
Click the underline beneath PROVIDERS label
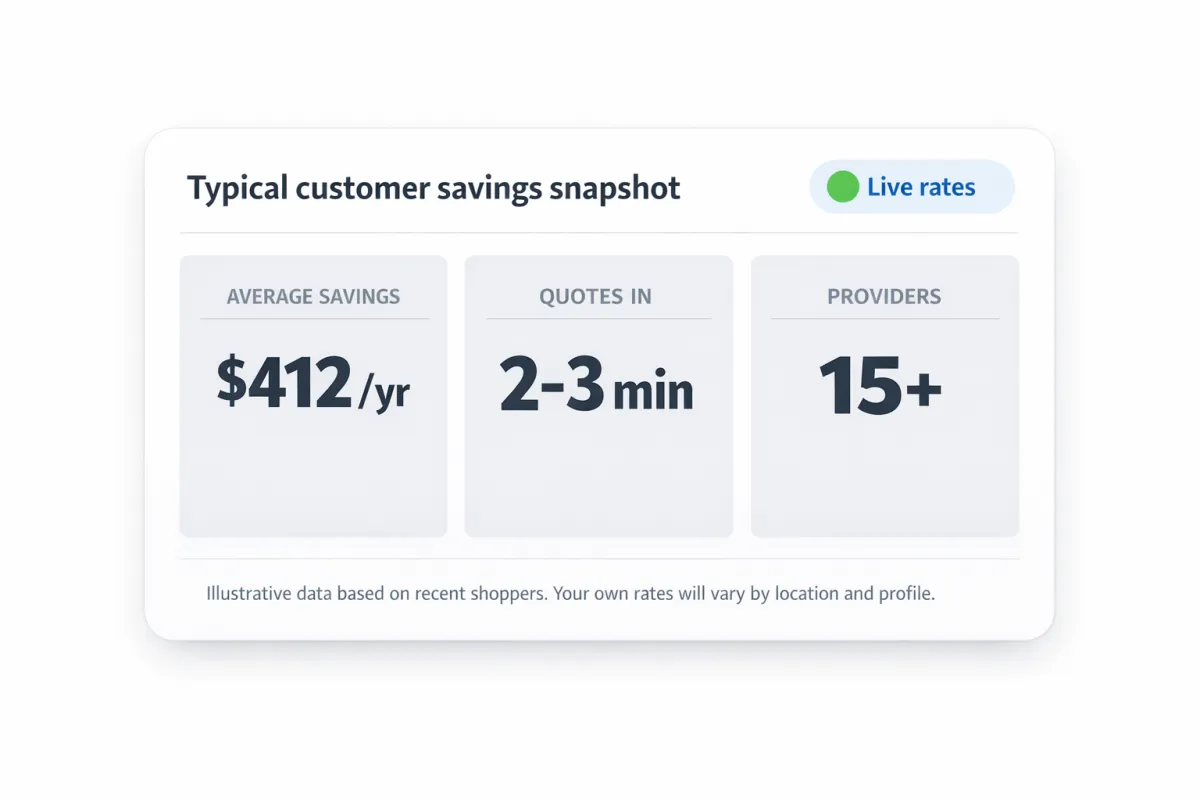[x=884, y=319]
